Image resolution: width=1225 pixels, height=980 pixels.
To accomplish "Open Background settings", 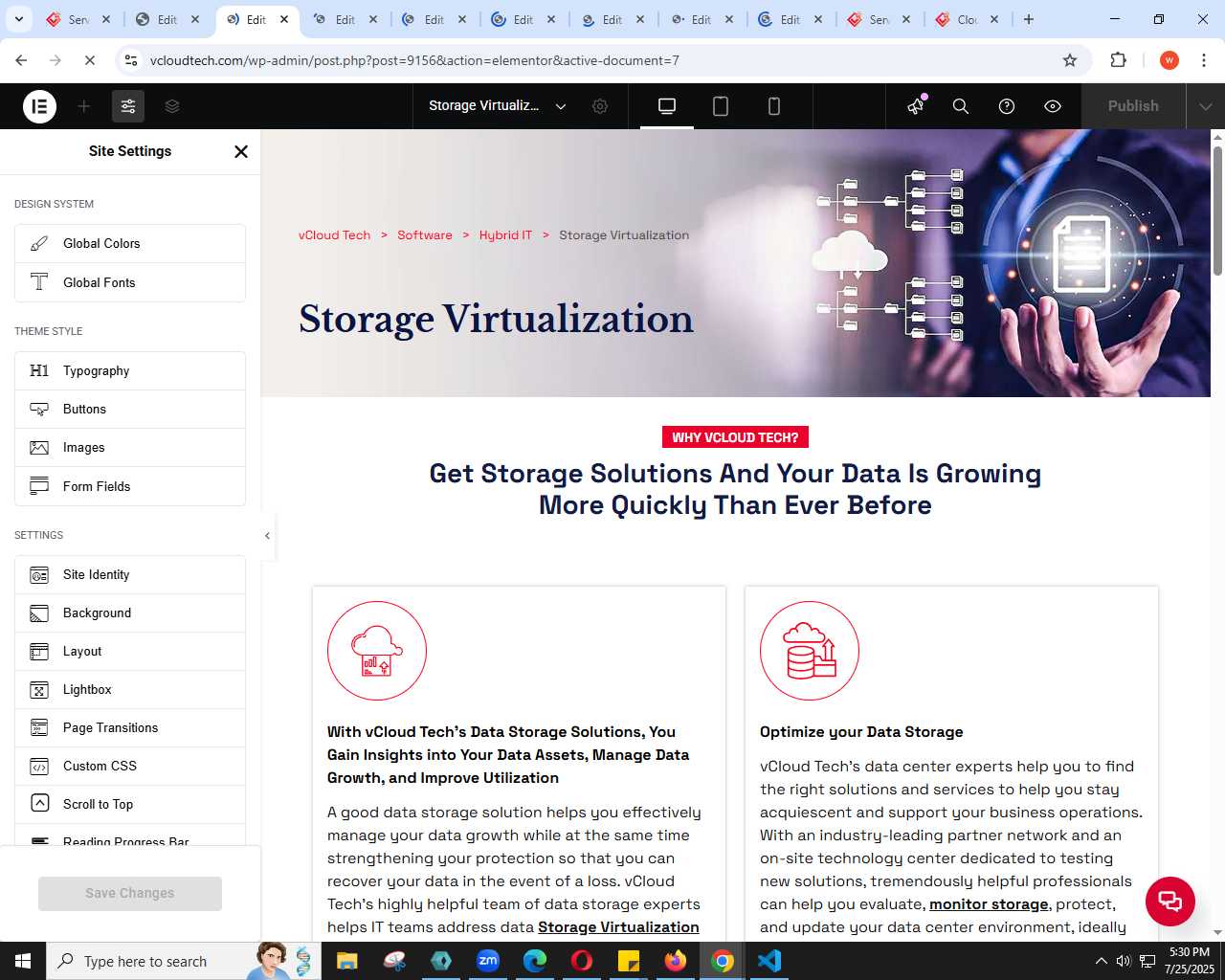I will coord(130,612).
